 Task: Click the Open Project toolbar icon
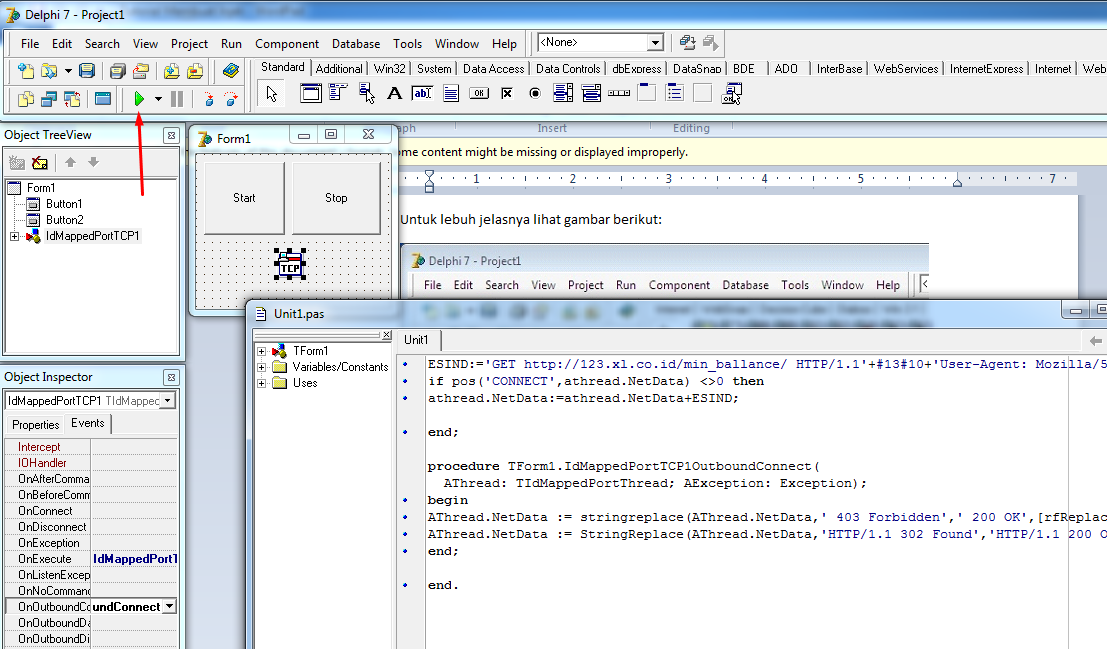pos(140,71)
